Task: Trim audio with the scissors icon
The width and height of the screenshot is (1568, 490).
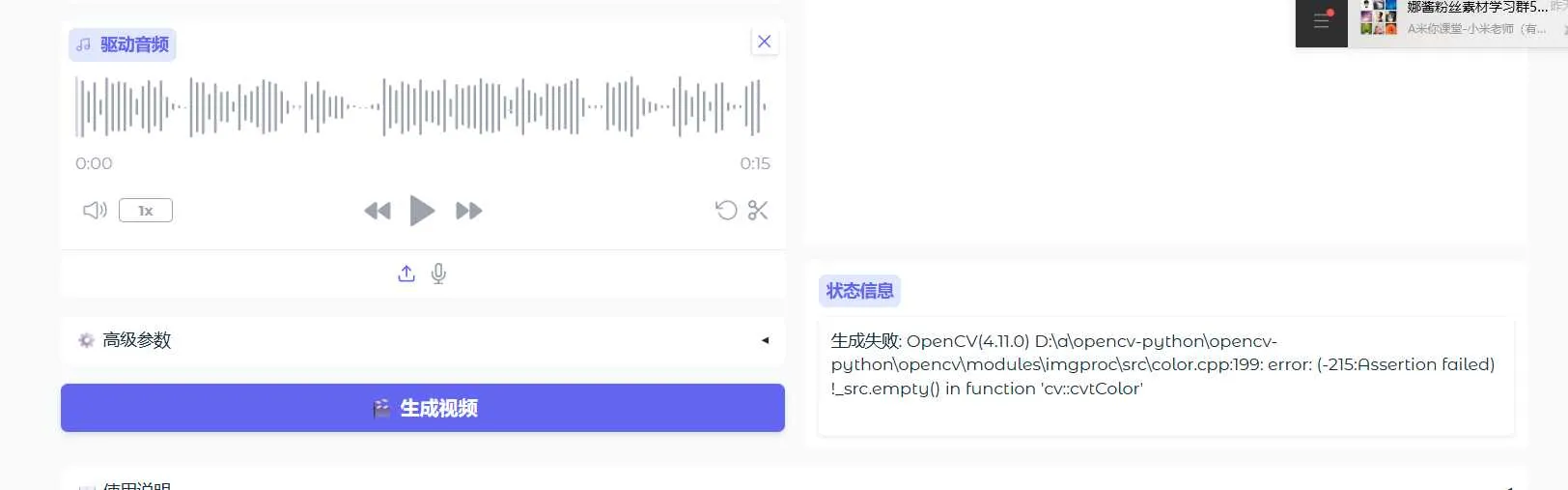Action: [758, 210]
